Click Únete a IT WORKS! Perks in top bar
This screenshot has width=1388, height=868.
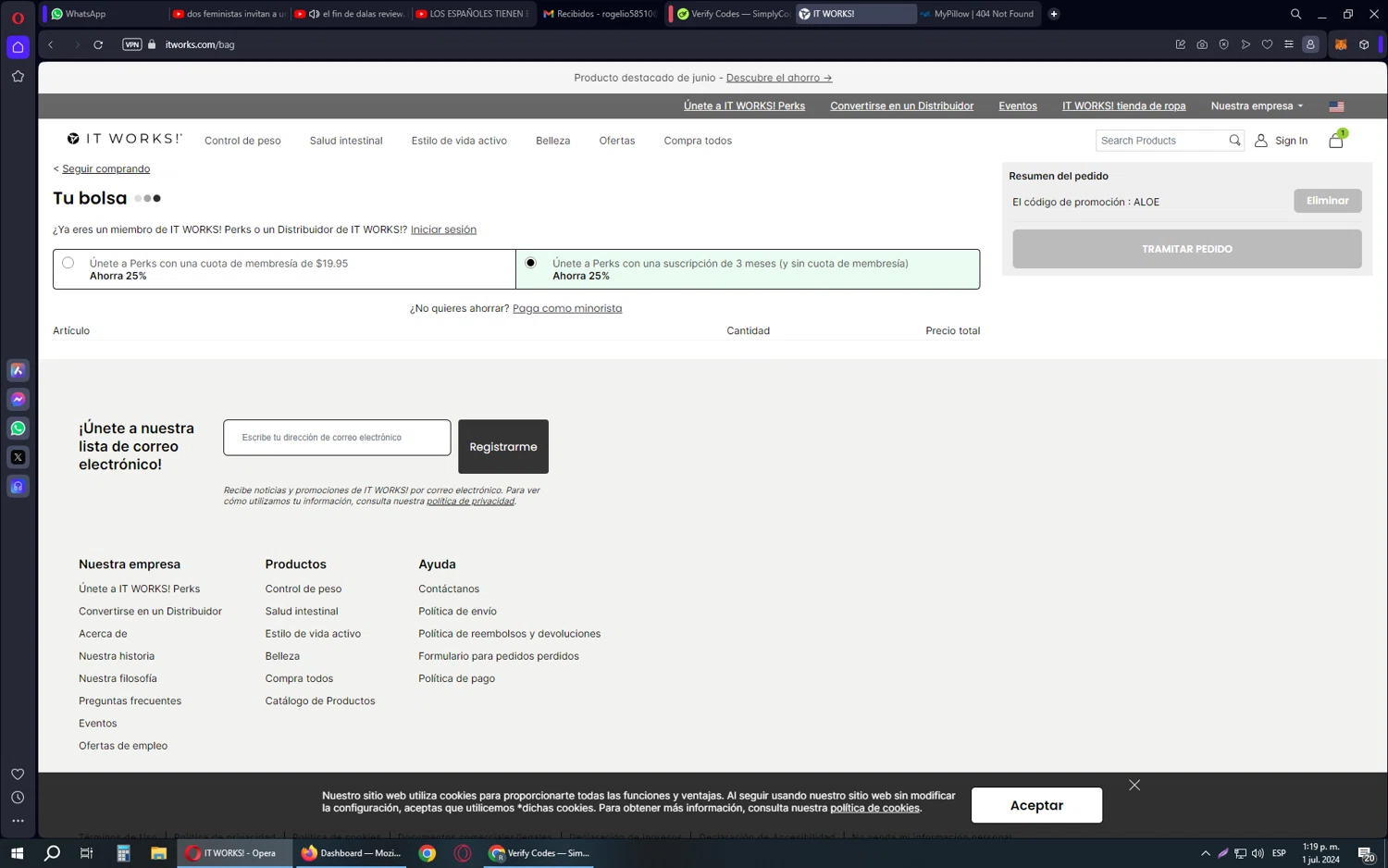pyautogui.click(x=744, y=105)
